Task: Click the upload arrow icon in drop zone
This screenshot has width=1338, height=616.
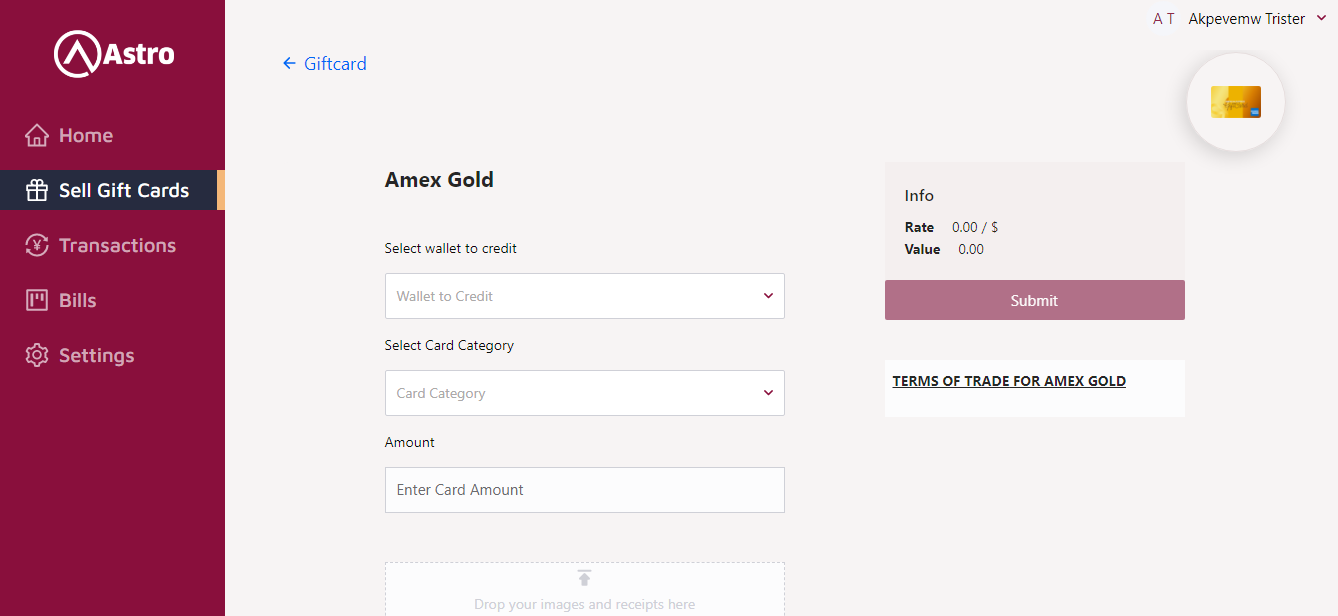Action: 584,578
